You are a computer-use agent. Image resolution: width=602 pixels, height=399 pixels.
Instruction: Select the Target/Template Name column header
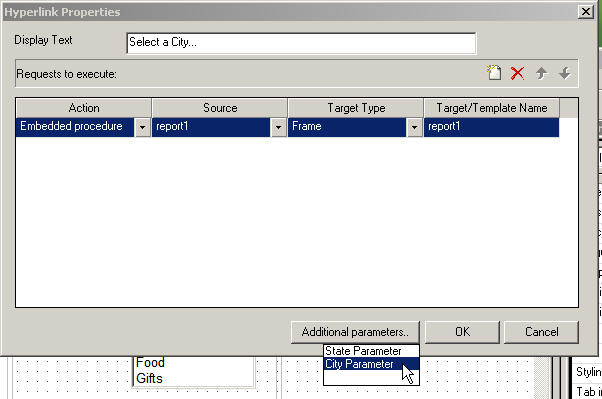click(x=491, y=108)
